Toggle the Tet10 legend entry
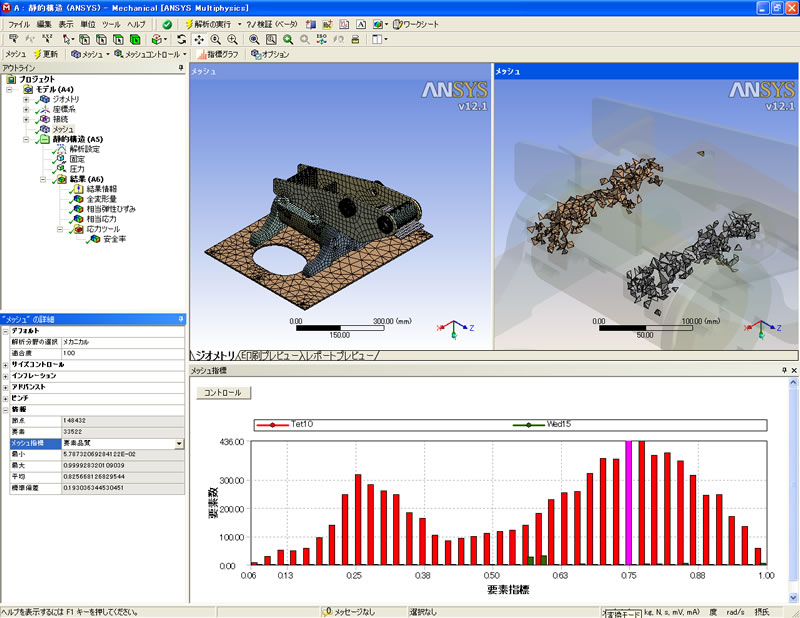The width and height of the screenshot is (800, 618). (x=285, y=424)
